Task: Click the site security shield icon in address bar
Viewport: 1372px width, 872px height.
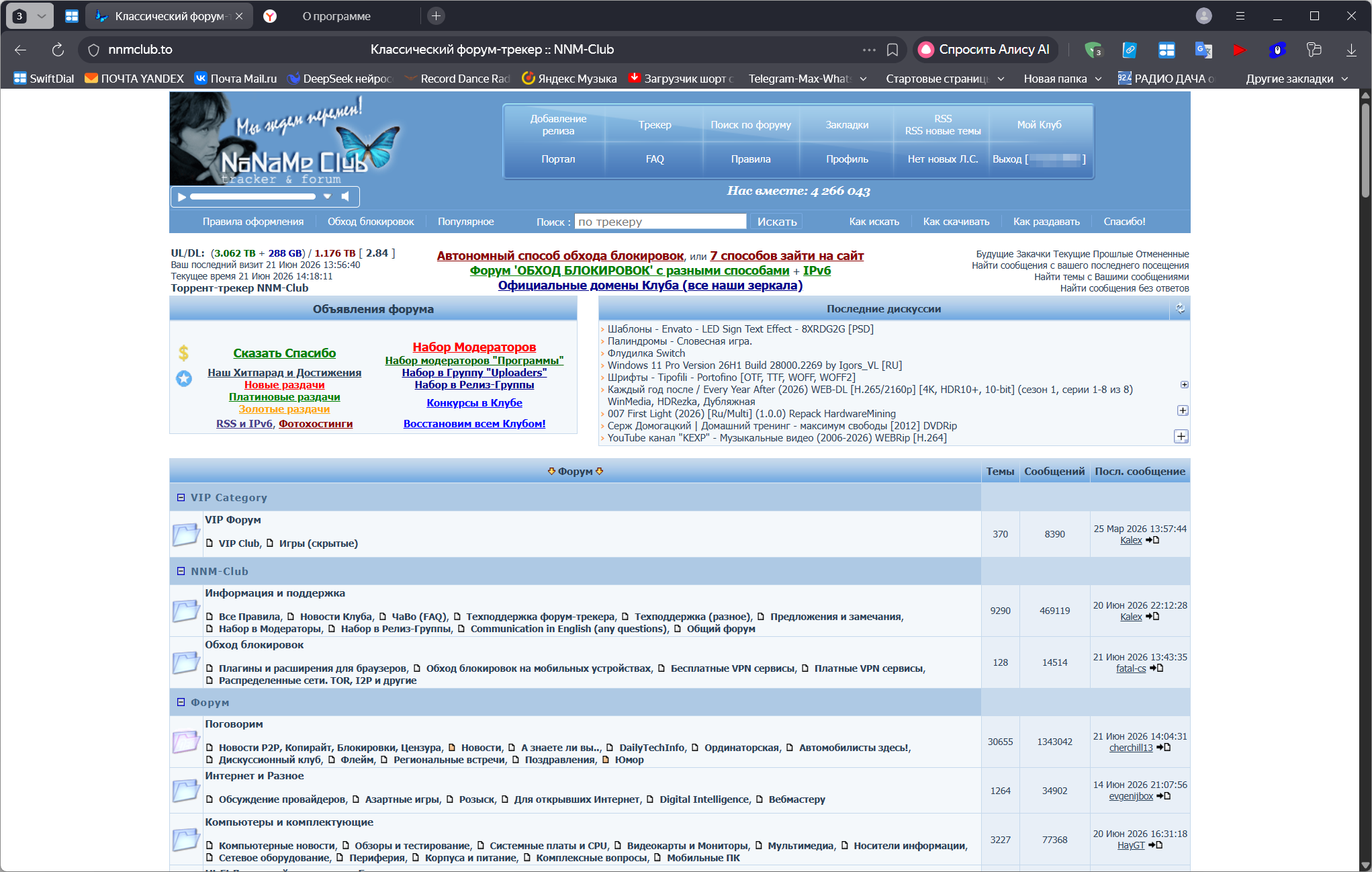Action: tap(94, 50)
